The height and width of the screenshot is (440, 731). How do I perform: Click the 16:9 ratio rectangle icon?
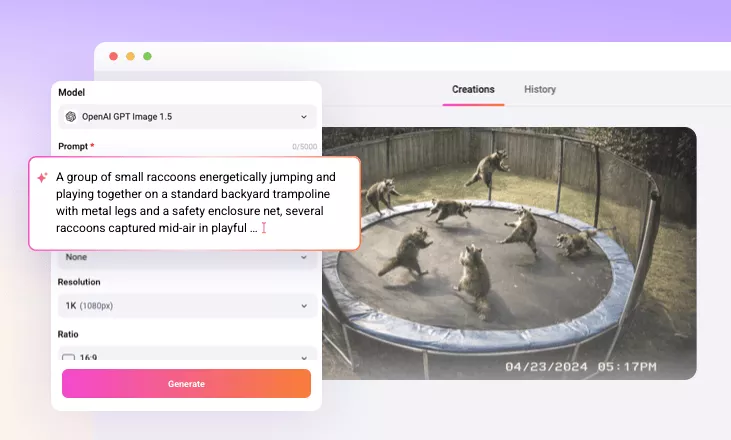[69, 357]
